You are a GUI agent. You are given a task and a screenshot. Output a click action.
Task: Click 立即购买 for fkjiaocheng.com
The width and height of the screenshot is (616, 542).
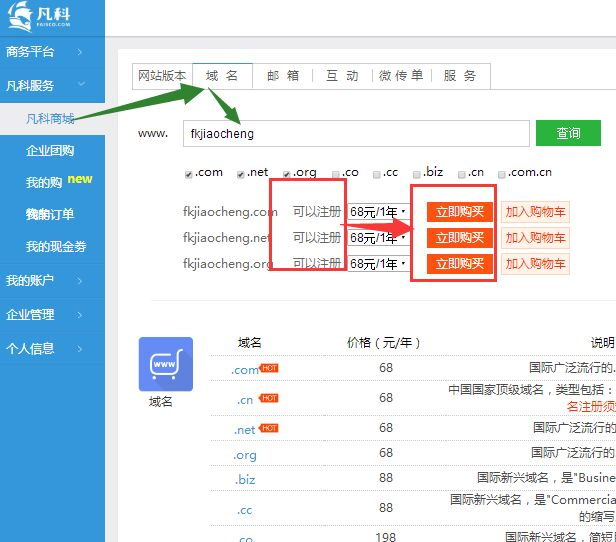[x=460, y=212]
